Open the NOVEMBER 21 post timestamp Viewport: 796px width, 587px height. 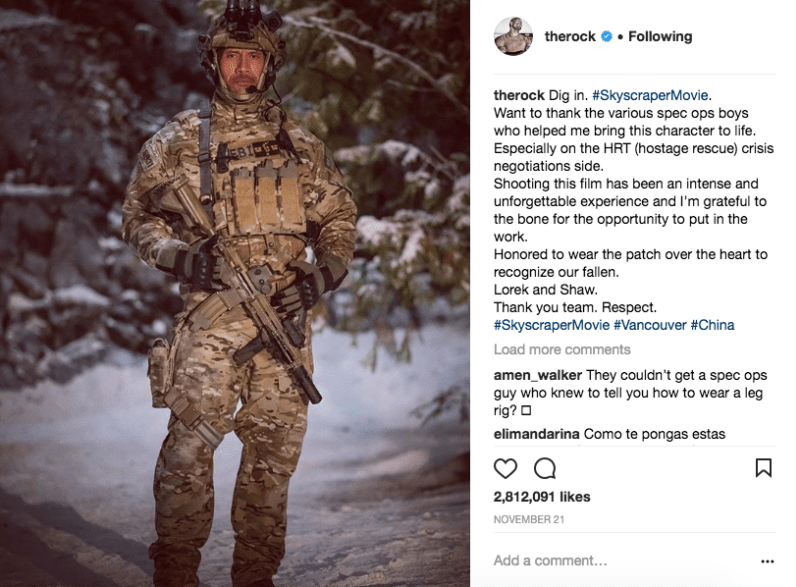pos(529,519)
